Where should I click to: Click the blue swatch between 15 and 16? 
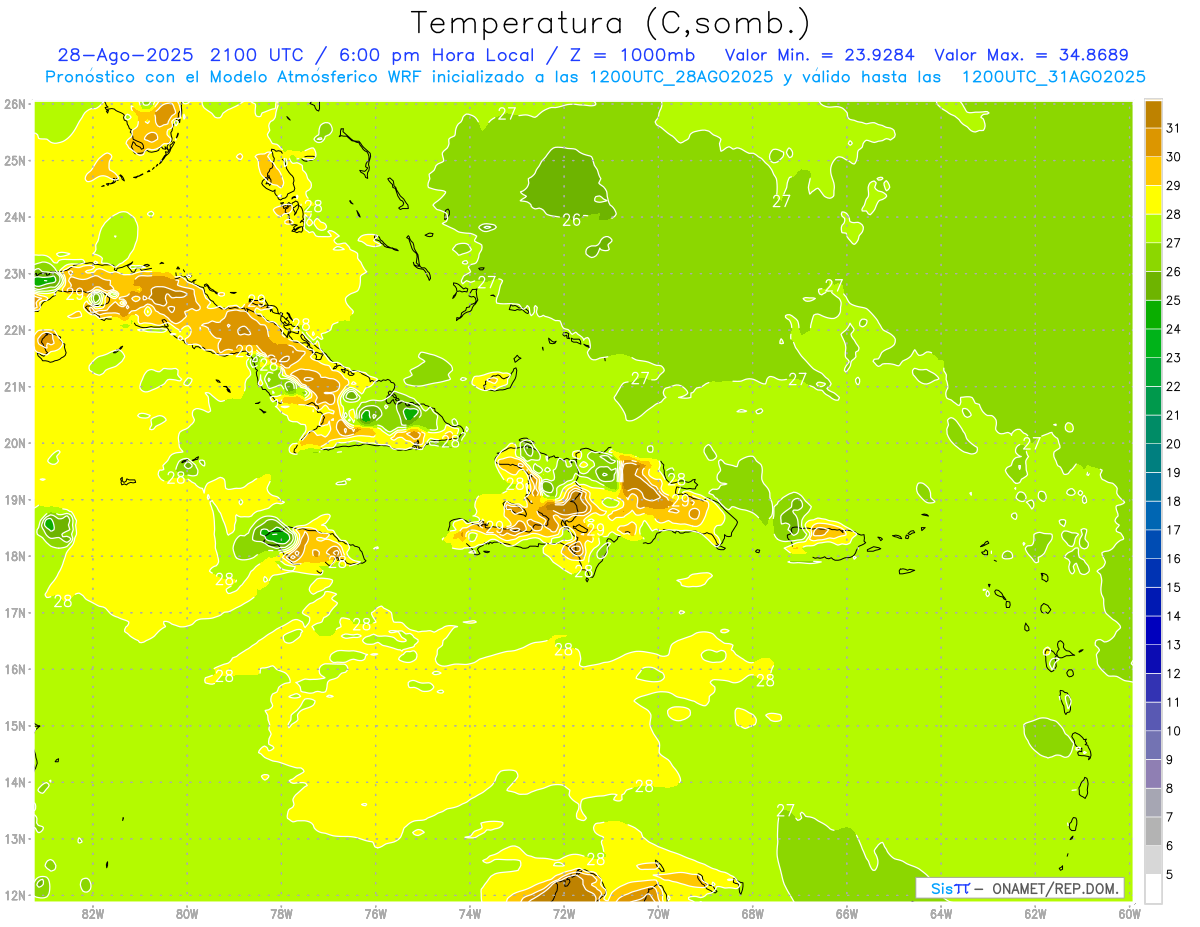(1153, 573)
